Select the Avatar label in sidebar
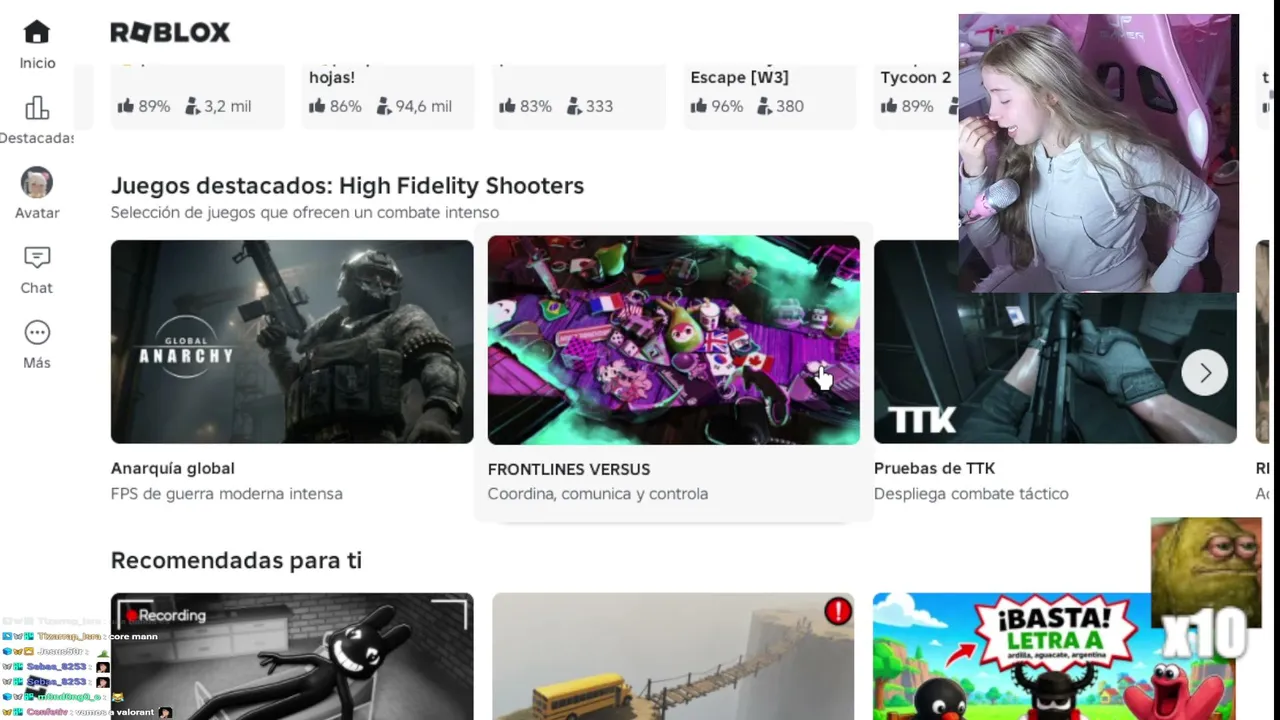This screenshot has height=720, width=1280. pyautogui.click(x=37, y=213)
